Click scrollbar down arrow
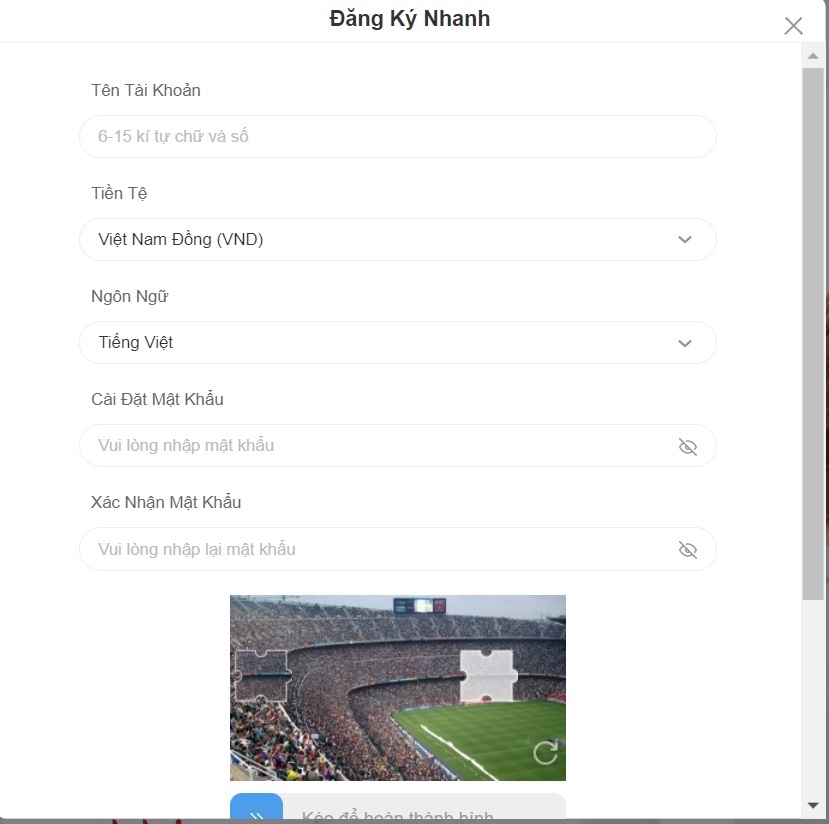 [x=813, y=806]
